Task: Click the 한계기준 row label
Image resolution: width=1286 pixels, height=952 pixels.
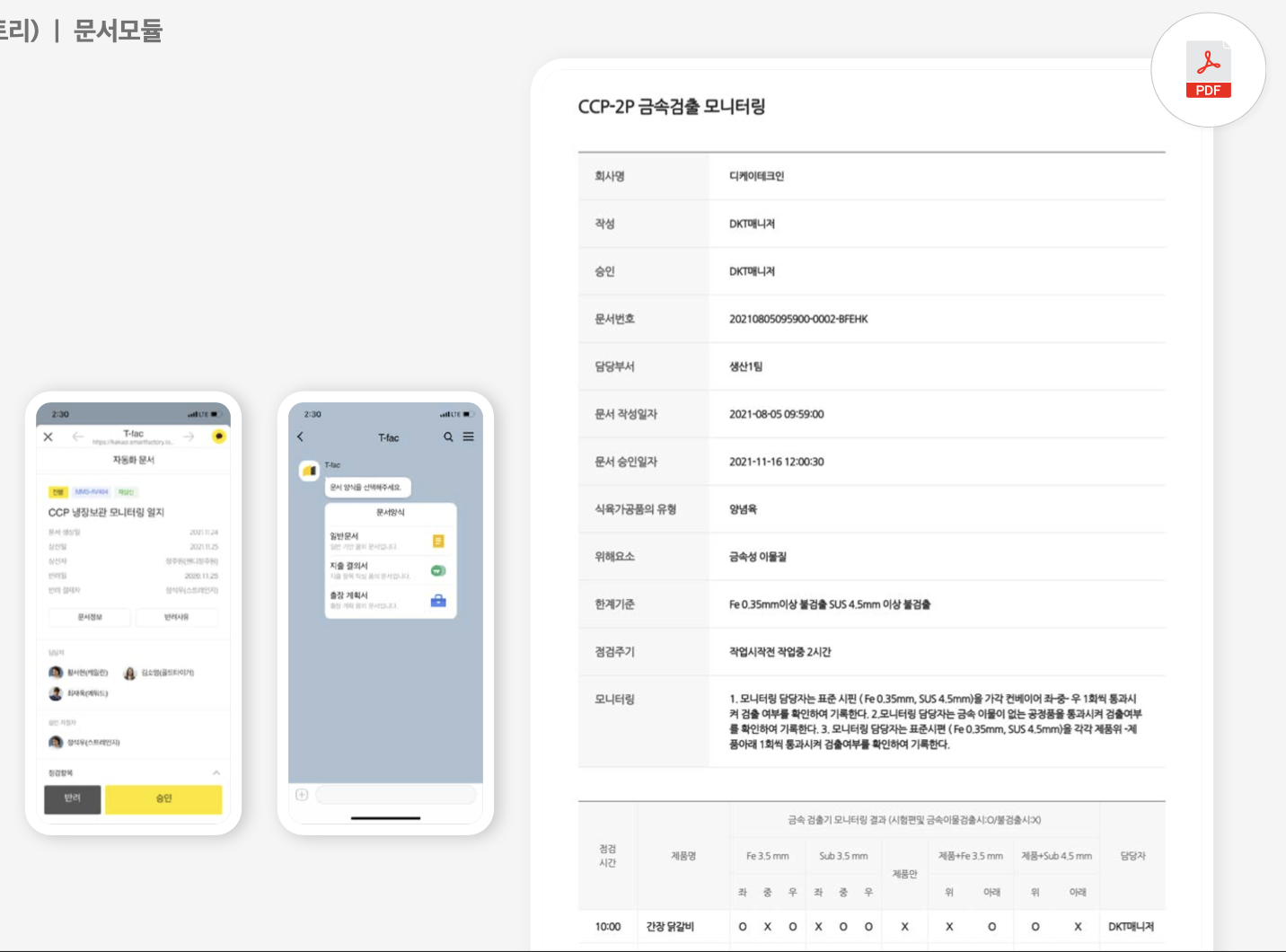Action: (614, 604)
